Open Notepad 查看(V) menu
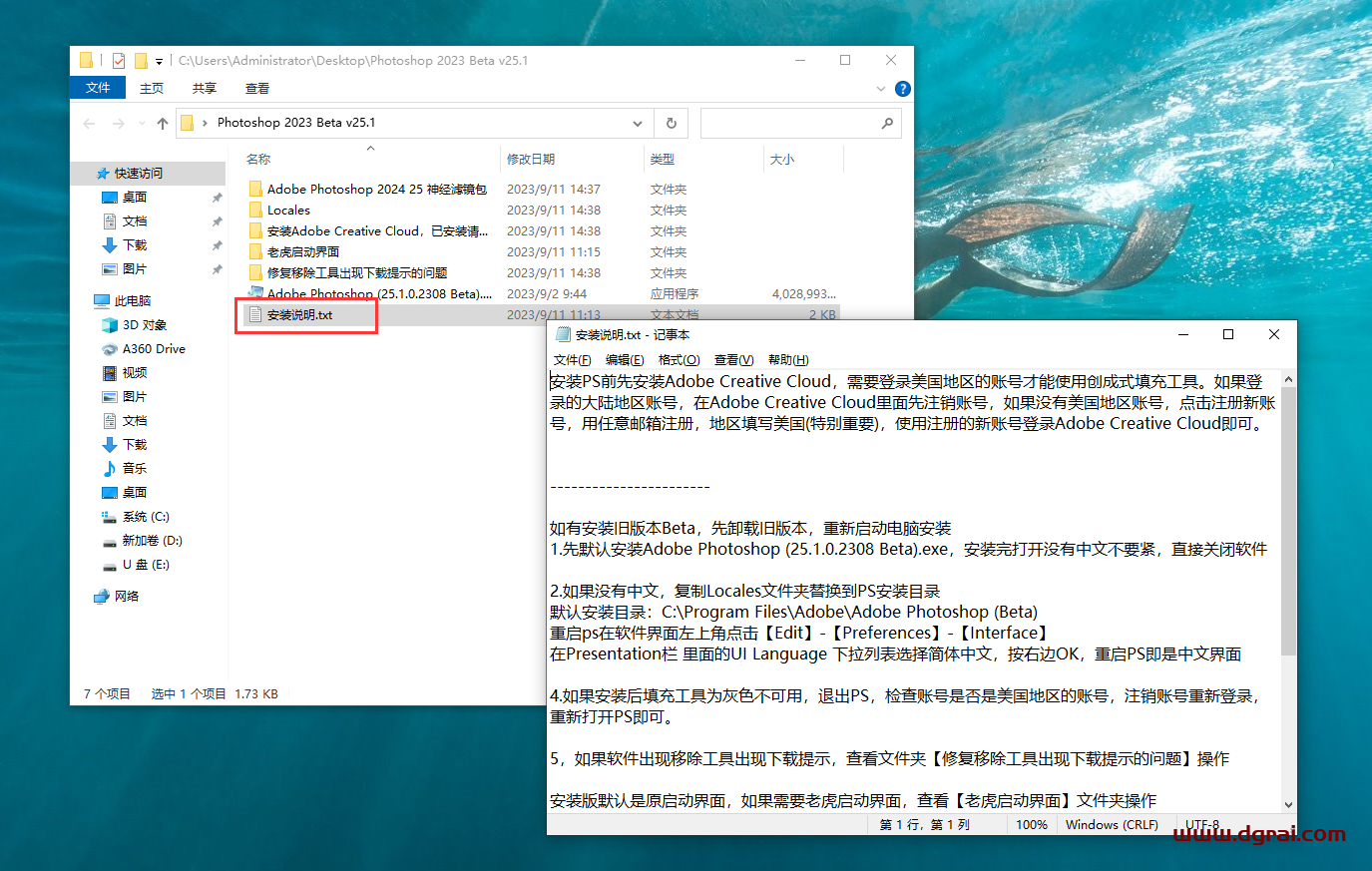Image resolution: width=1372 pixels, height=871 pixels. tap(733, 359)
